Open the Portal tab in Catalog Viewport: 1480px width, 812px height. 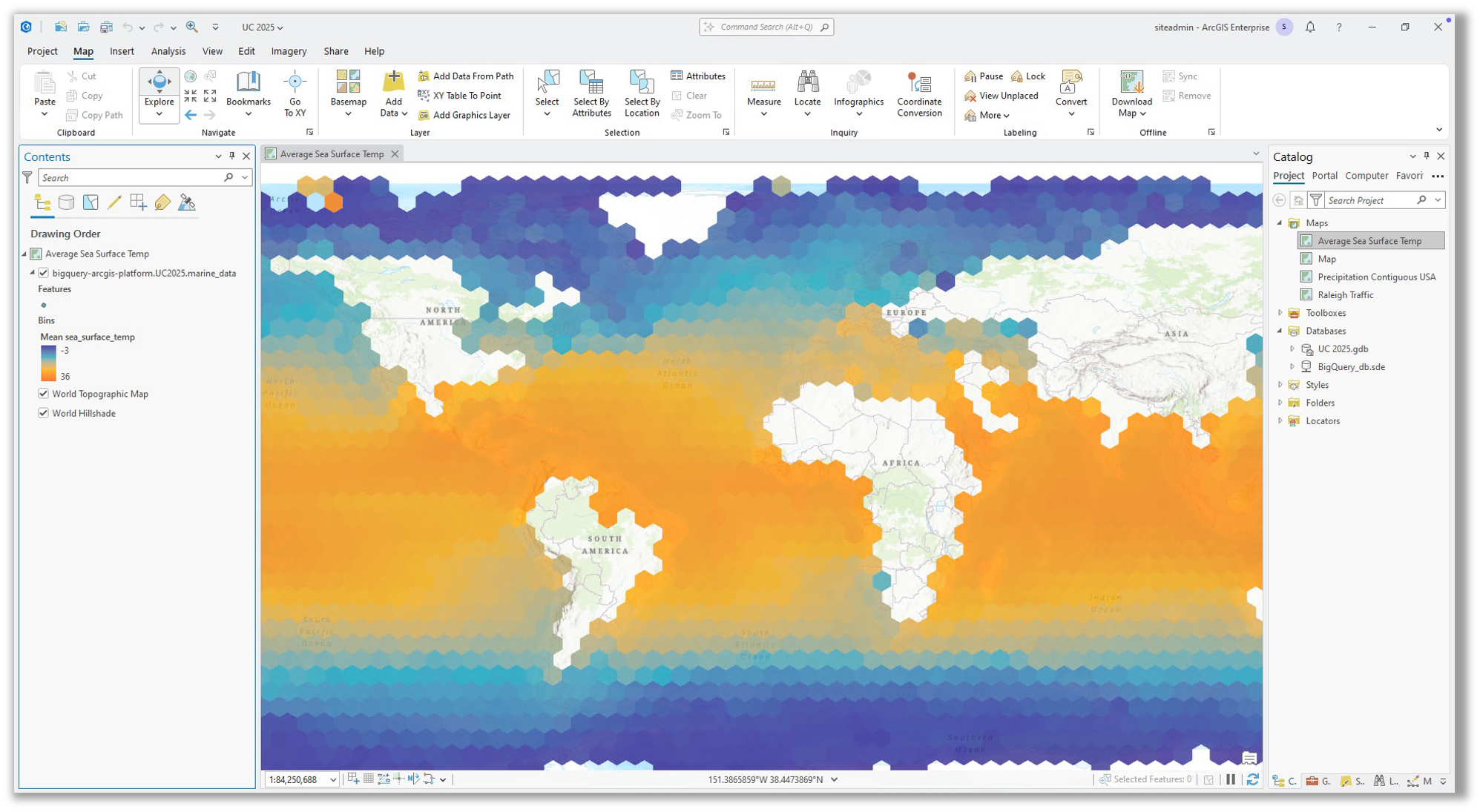pos(1324,176)
